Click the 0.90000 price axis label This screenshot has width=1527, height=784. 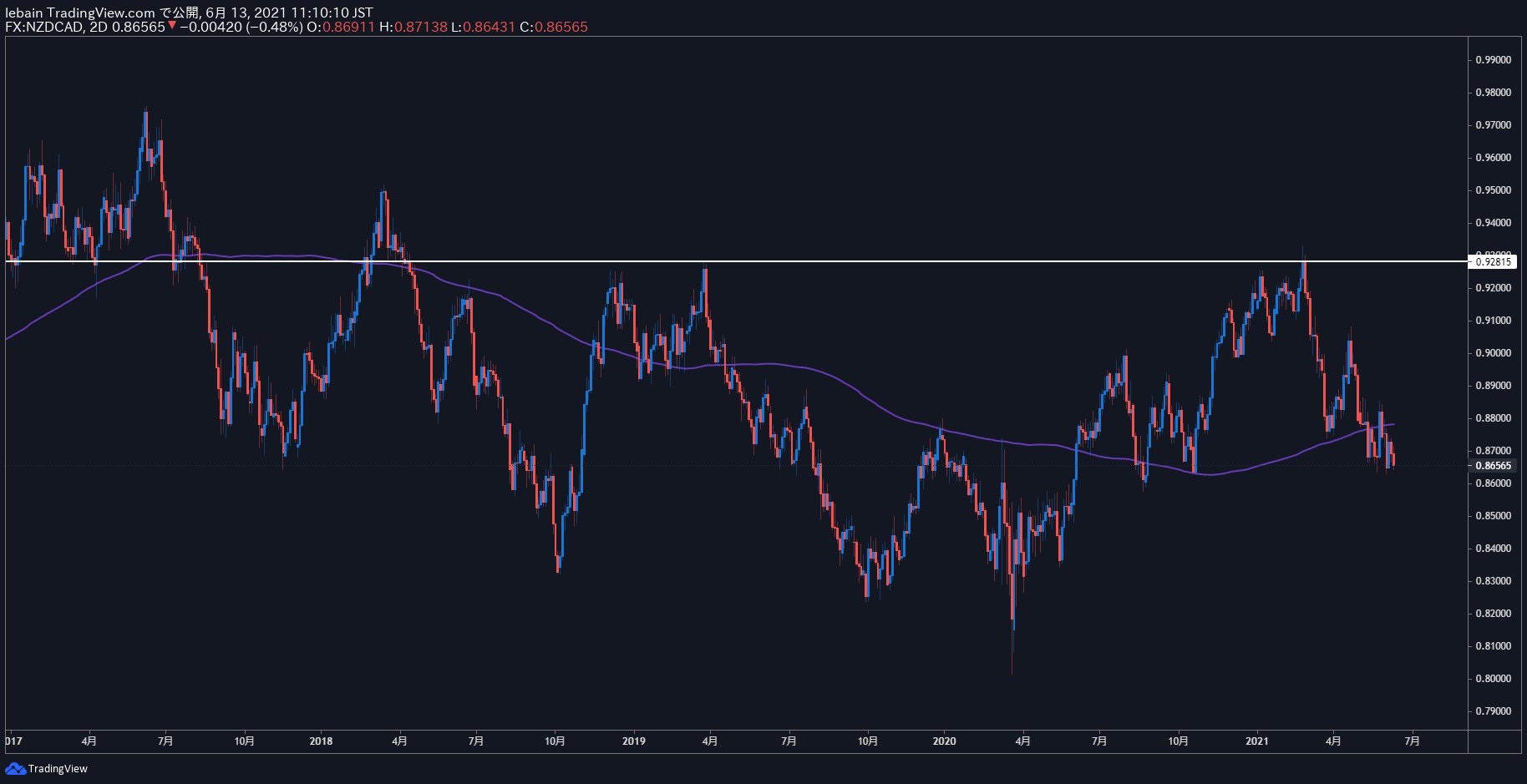click(x=1494, y=353)
